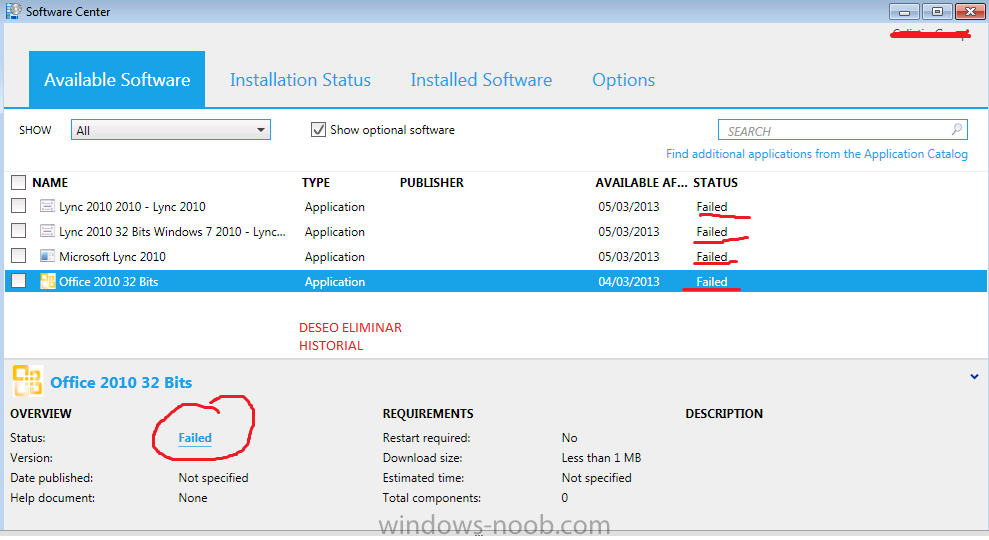
Task: Click Failed status of Microsoft Lync 2010
Action: 711,257
